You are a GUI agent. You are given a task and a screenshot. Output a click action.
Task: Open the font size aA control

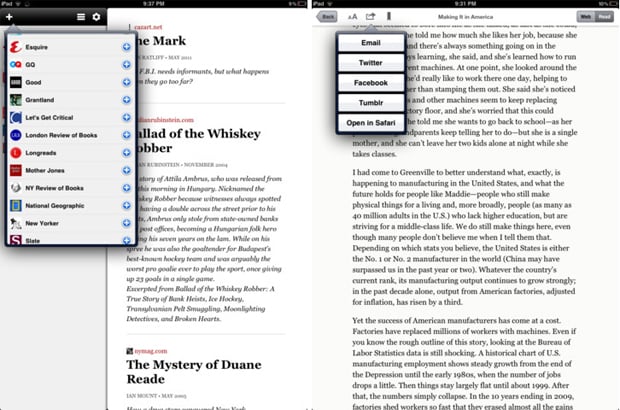point(352,17)
